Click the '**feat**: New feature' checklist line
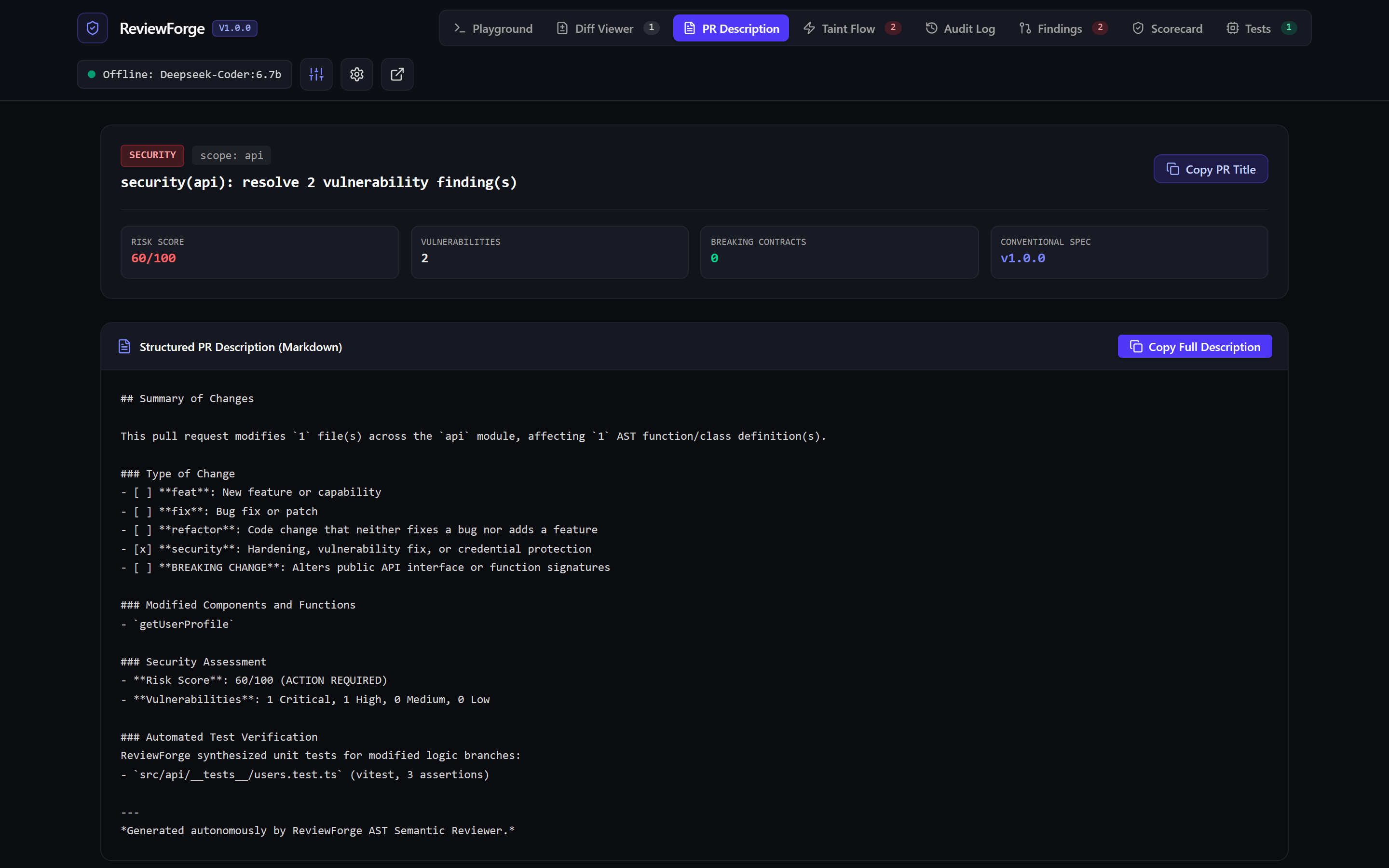Screen dimensions: 1389x868 click(251, 492)
